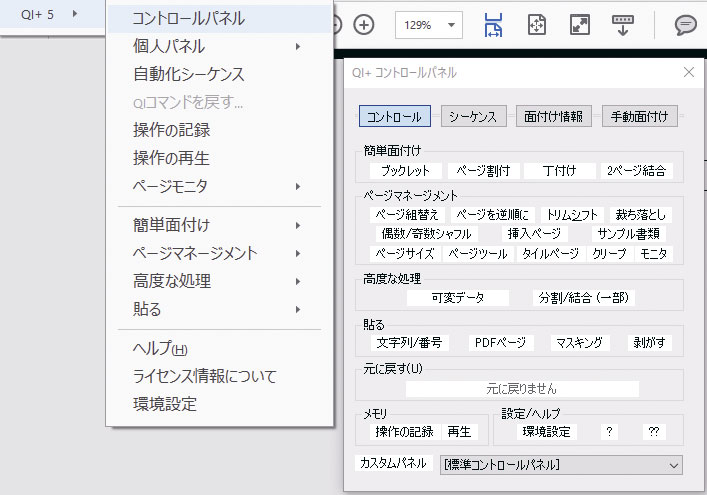Click the zoom in plus icon
Image resolution: width=707 pixels, height=495 pixels.
[x=363, y=24]
